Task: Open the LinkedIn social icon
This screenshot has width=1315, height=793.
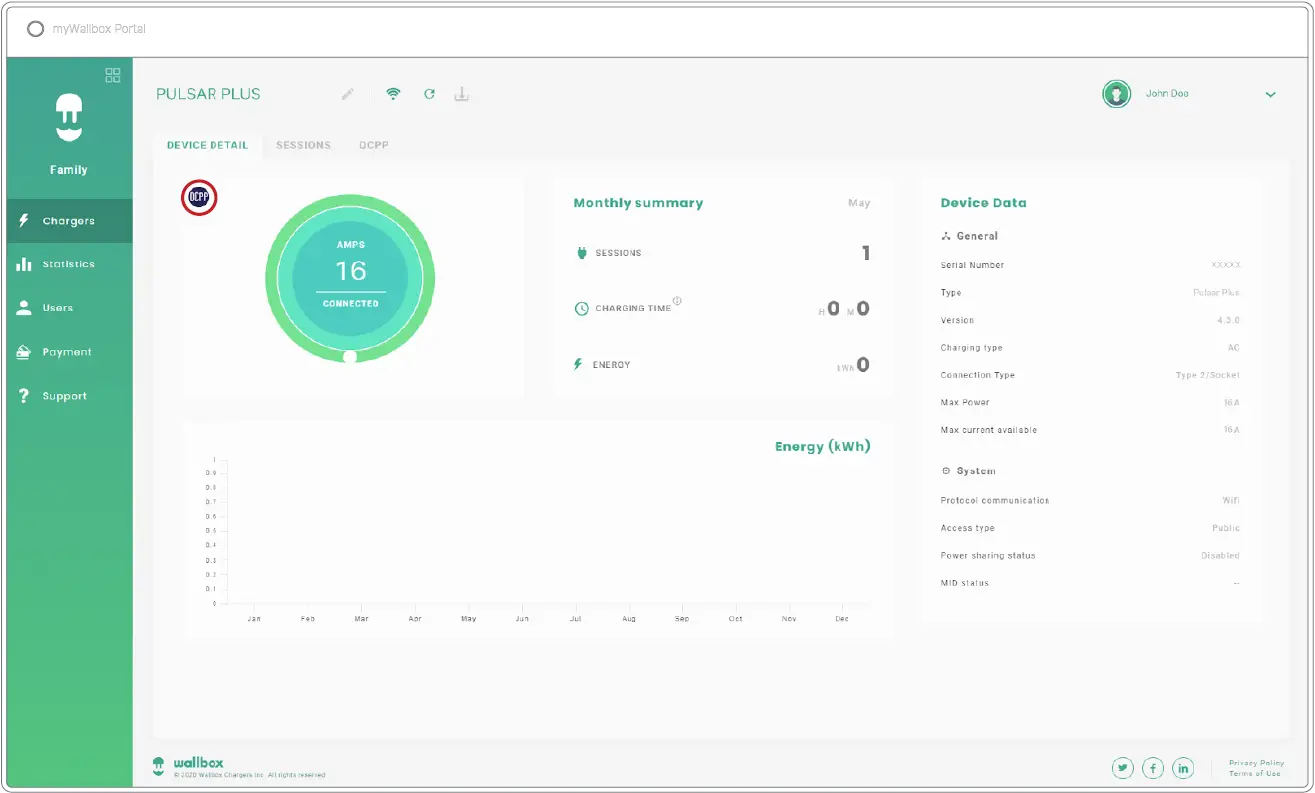Action: point(1183,768)
